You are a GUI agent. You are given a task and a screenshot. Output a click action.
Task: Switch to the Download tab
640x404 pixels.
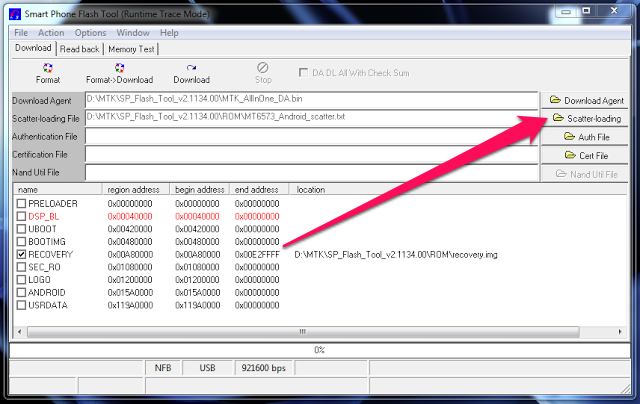pyautogui.click(x=33, y=48)
